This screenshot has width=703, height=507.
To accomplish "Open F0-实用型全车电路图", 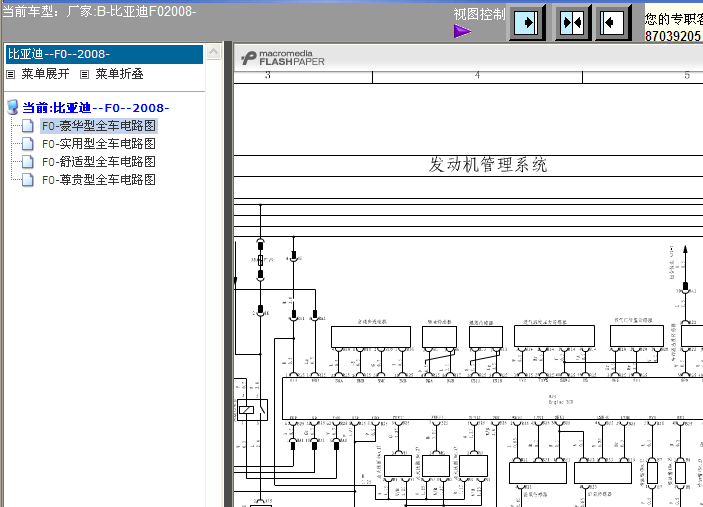I will click(99, 144).
